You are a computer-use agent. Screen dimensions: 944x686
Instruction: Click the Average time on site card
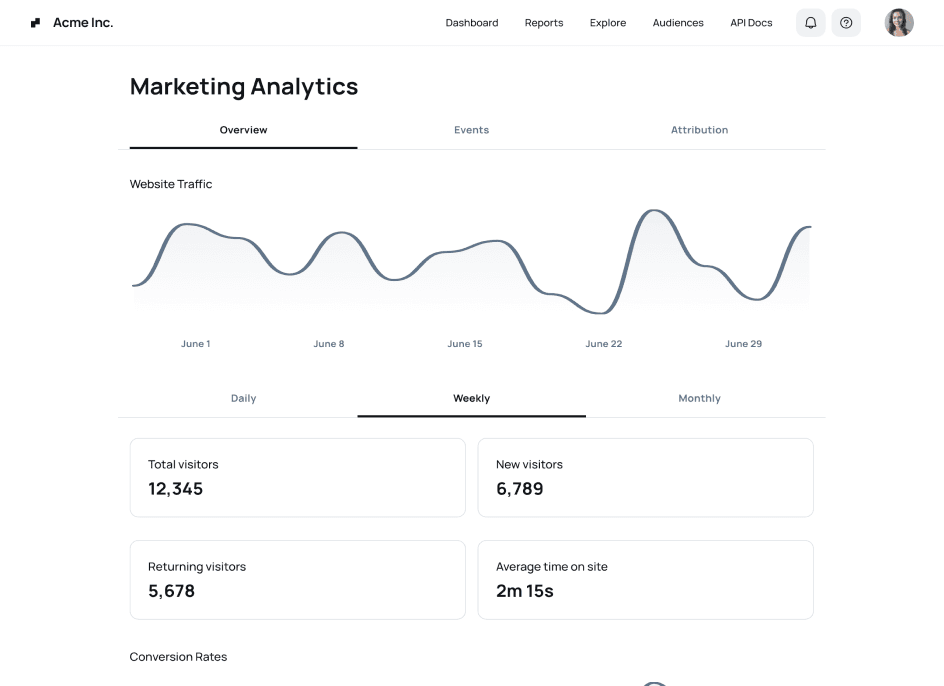coord(645,579)
